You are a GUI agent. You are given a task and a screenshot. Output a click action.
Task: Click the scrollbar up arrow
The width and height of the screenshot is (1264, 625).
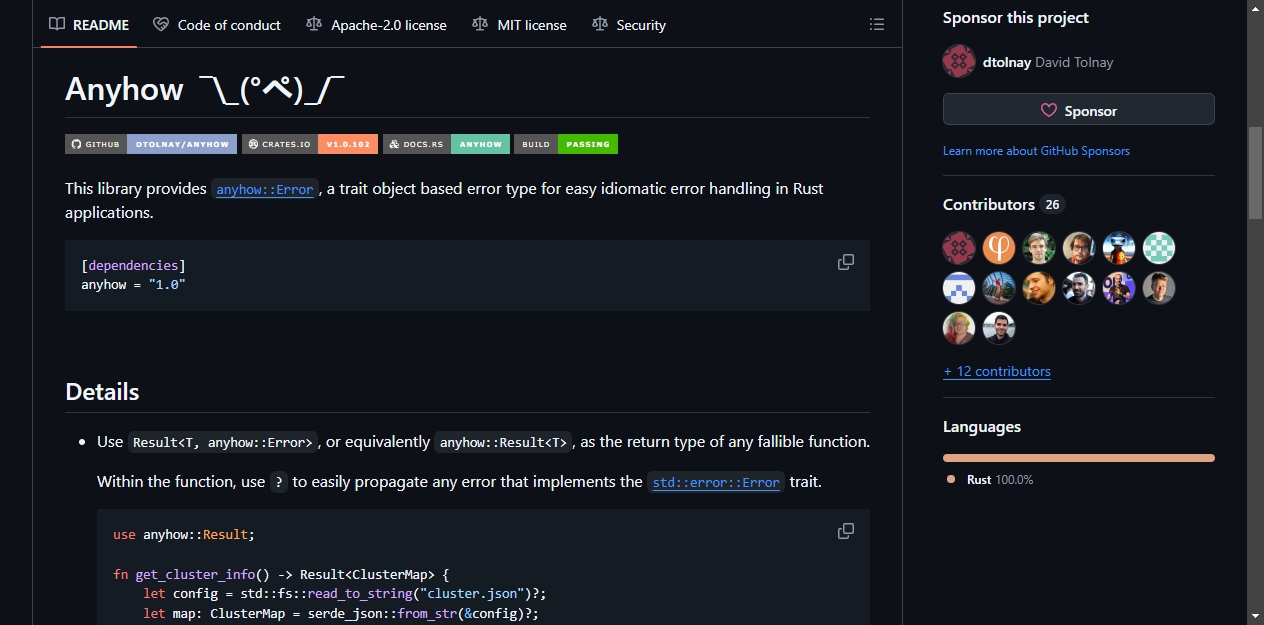pyautogui.click(x=1255, y=8)
